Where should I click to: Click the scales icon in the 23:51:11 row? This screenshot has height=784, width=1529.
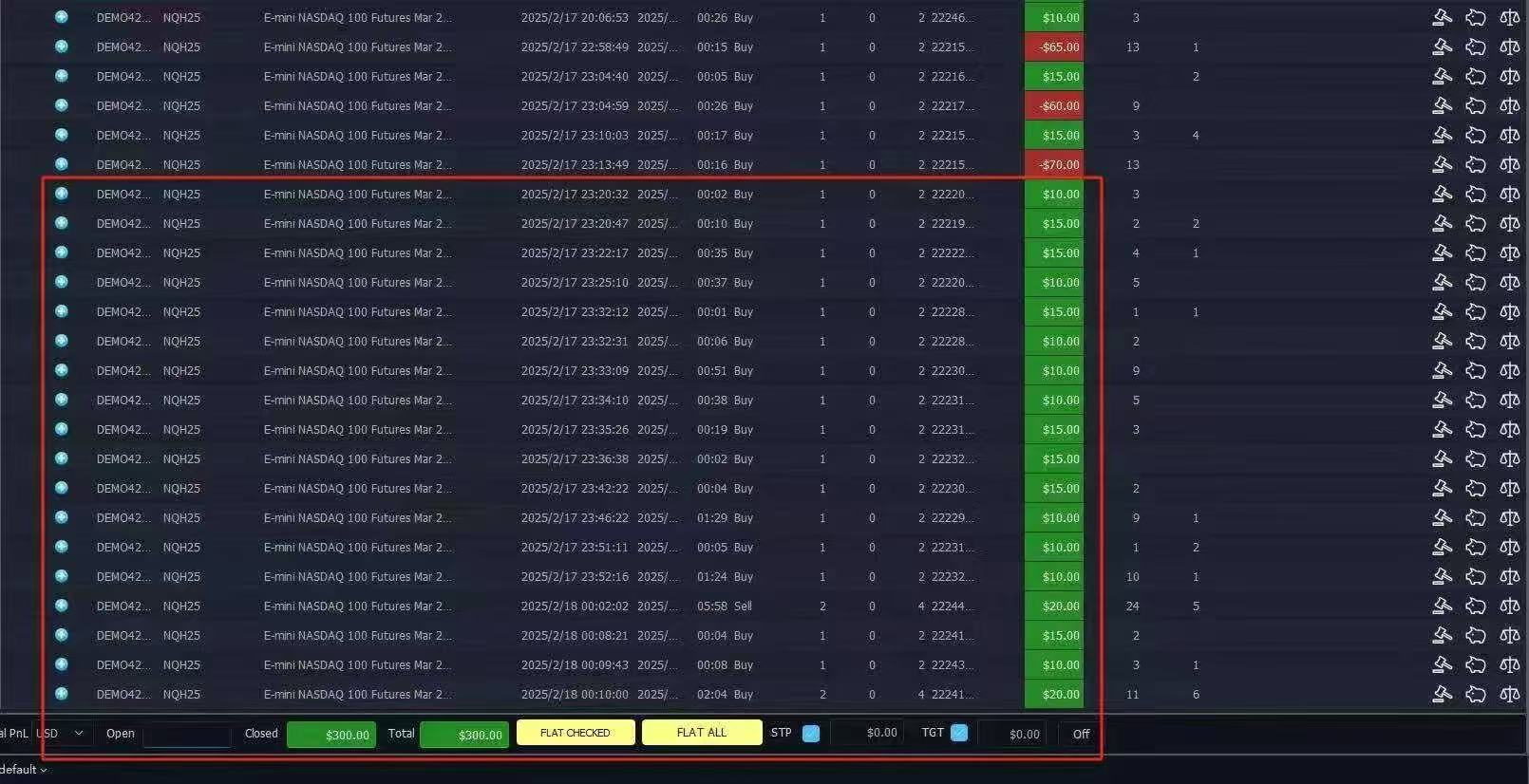click(1509, 547)
